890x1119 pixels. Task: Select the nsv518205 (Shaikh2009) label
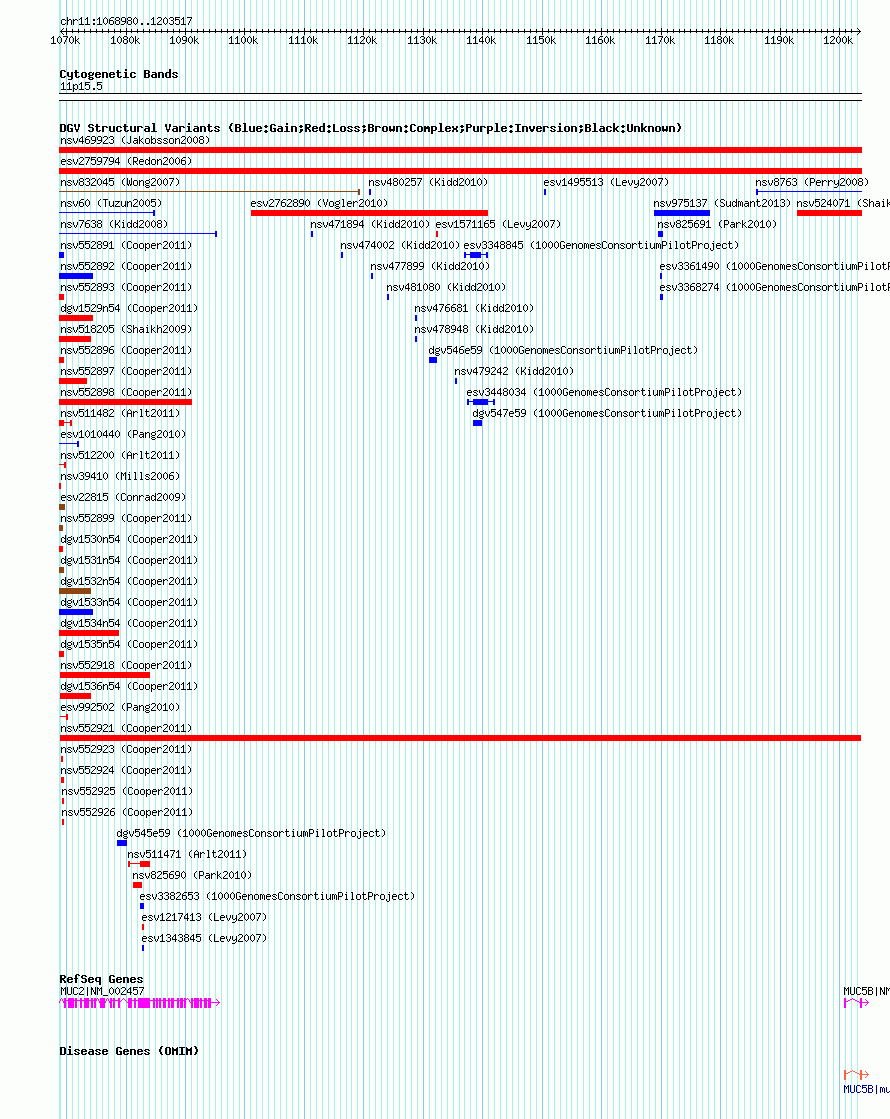[x=126, y=330]
